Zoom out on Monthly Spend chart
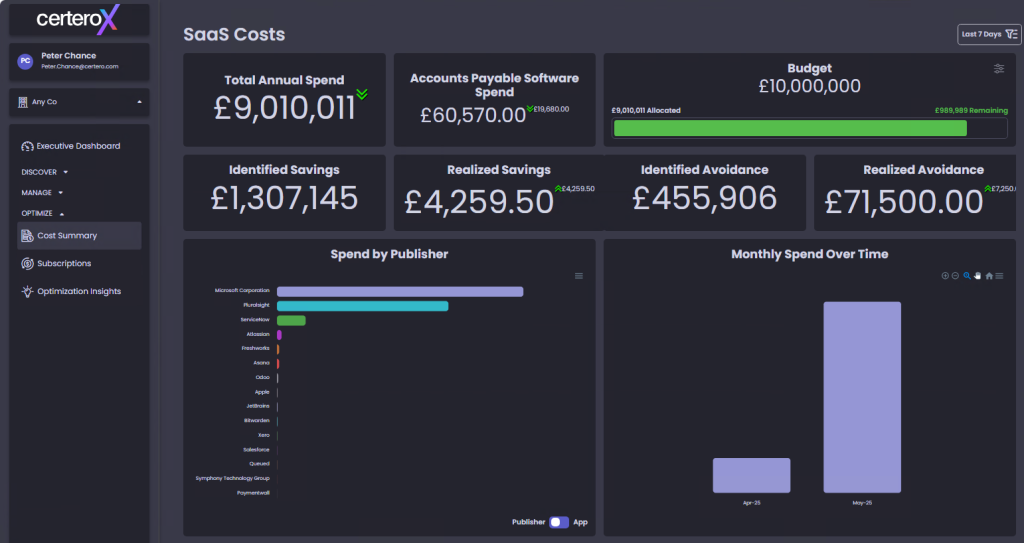Screen dimensions: 1024x543 coord(955,276)
